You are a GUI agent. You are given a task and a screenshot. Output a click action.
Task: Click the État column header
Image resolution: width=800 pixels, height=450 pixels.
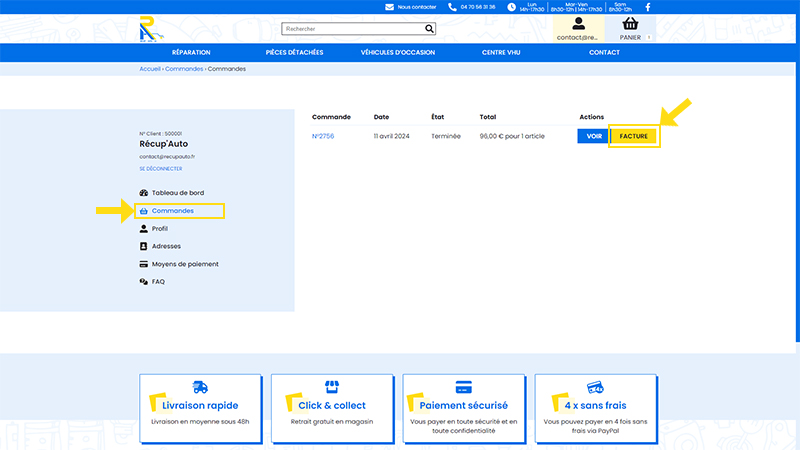point(437,117)
